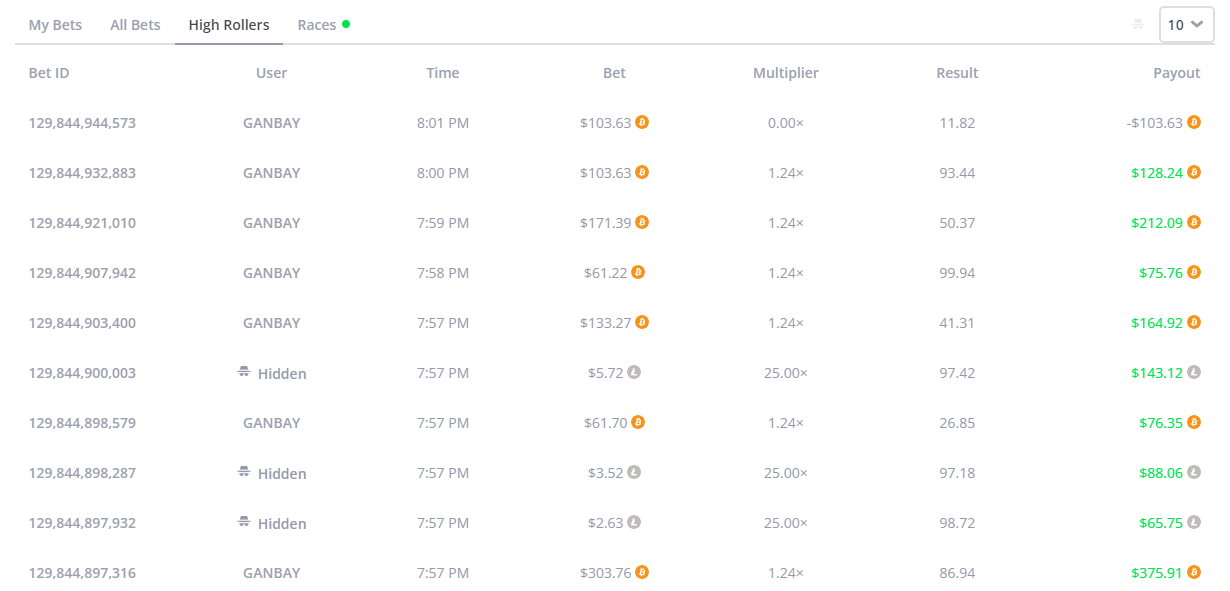Open bet ID 129,844,897,316
This screenshot has width=1230, height=591.
tap(82, 573)
